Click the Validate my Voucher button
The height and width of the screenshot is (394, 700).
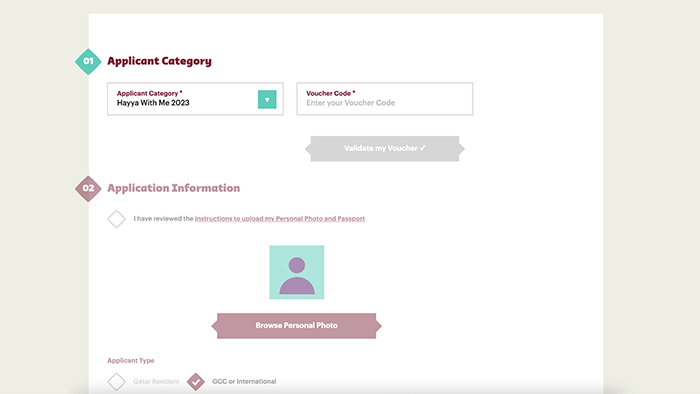(385, 149)
